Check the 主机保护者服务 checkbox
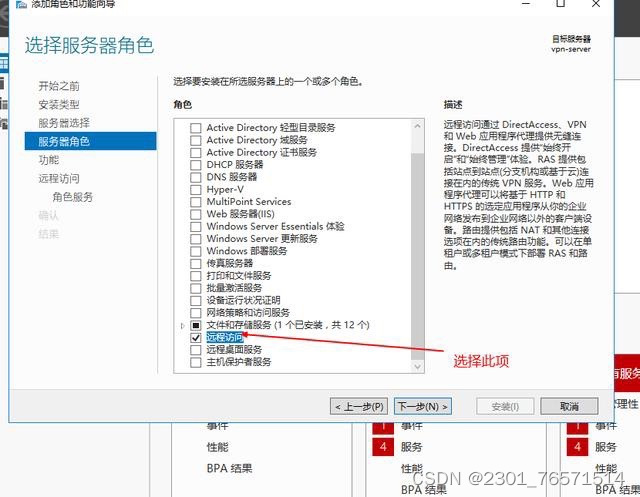Image resolution: width=640 pixels, height=497 pixels. click(196, 362)
